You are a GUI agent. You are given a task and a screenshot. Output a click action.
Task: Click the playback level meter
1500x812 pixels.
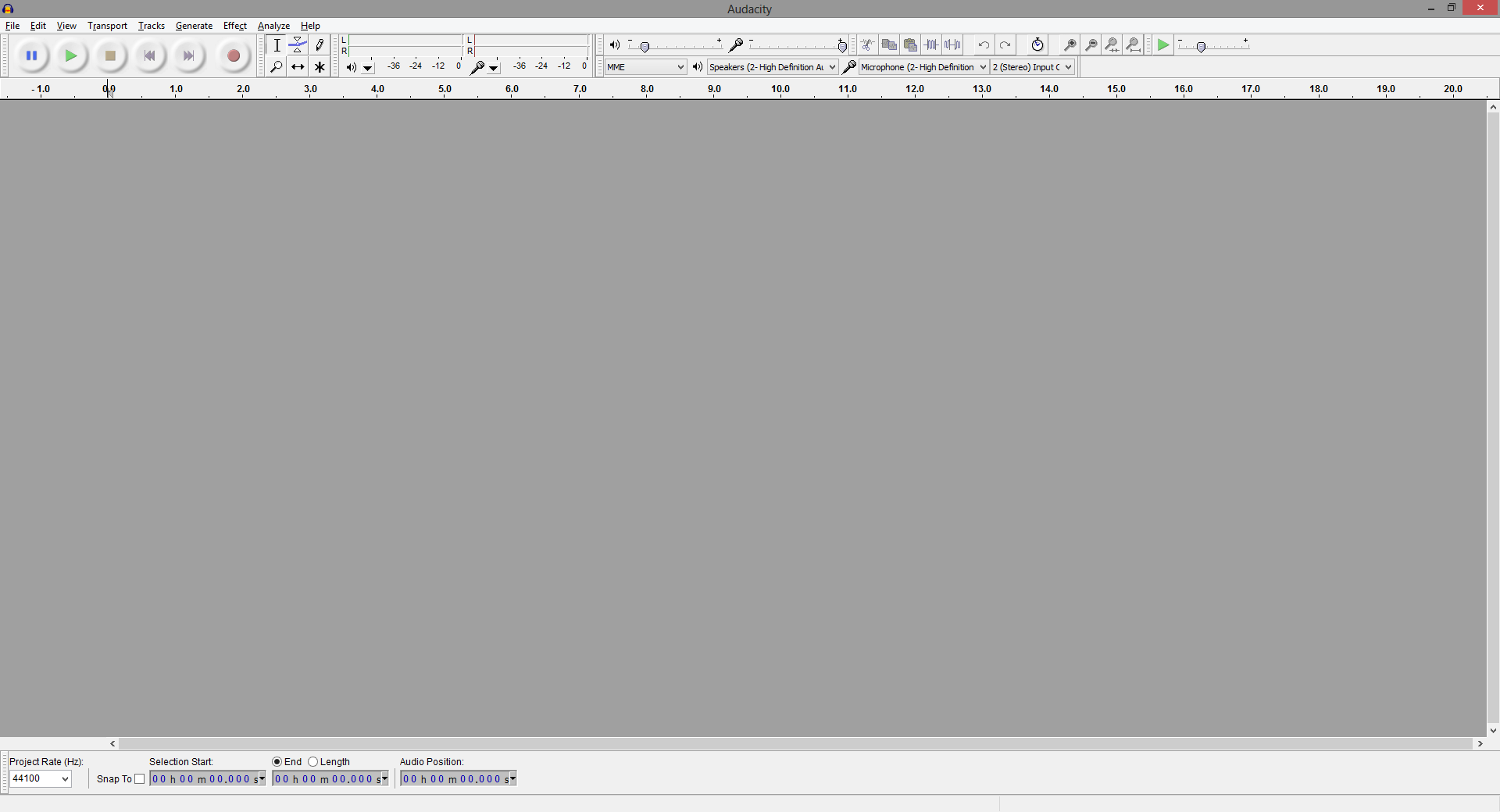coord(405,45)
